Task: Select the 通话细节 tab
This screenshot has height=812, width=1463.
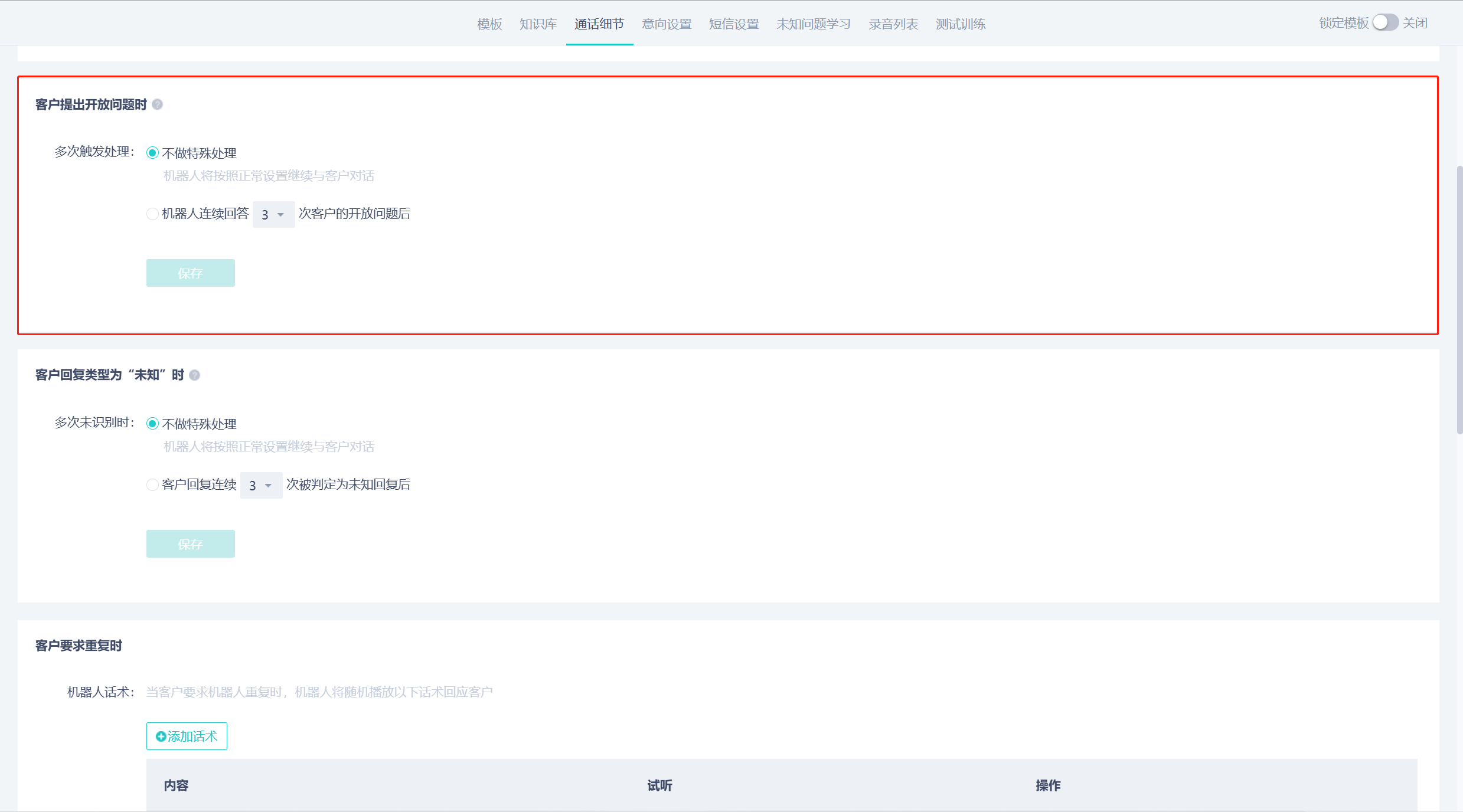Action: 599,24
